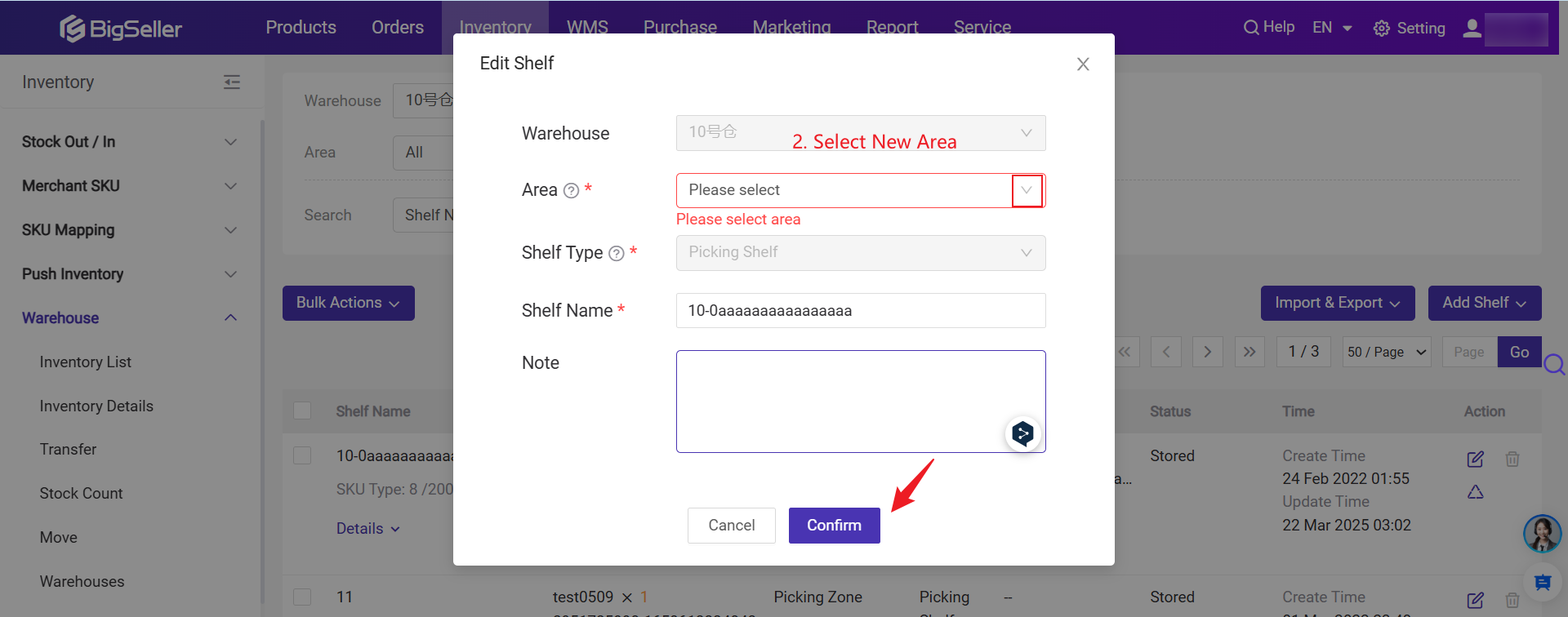Click the Shelf Type help question-mark icon
This screenshot has height=617, width=1568.
click(617, 254)
